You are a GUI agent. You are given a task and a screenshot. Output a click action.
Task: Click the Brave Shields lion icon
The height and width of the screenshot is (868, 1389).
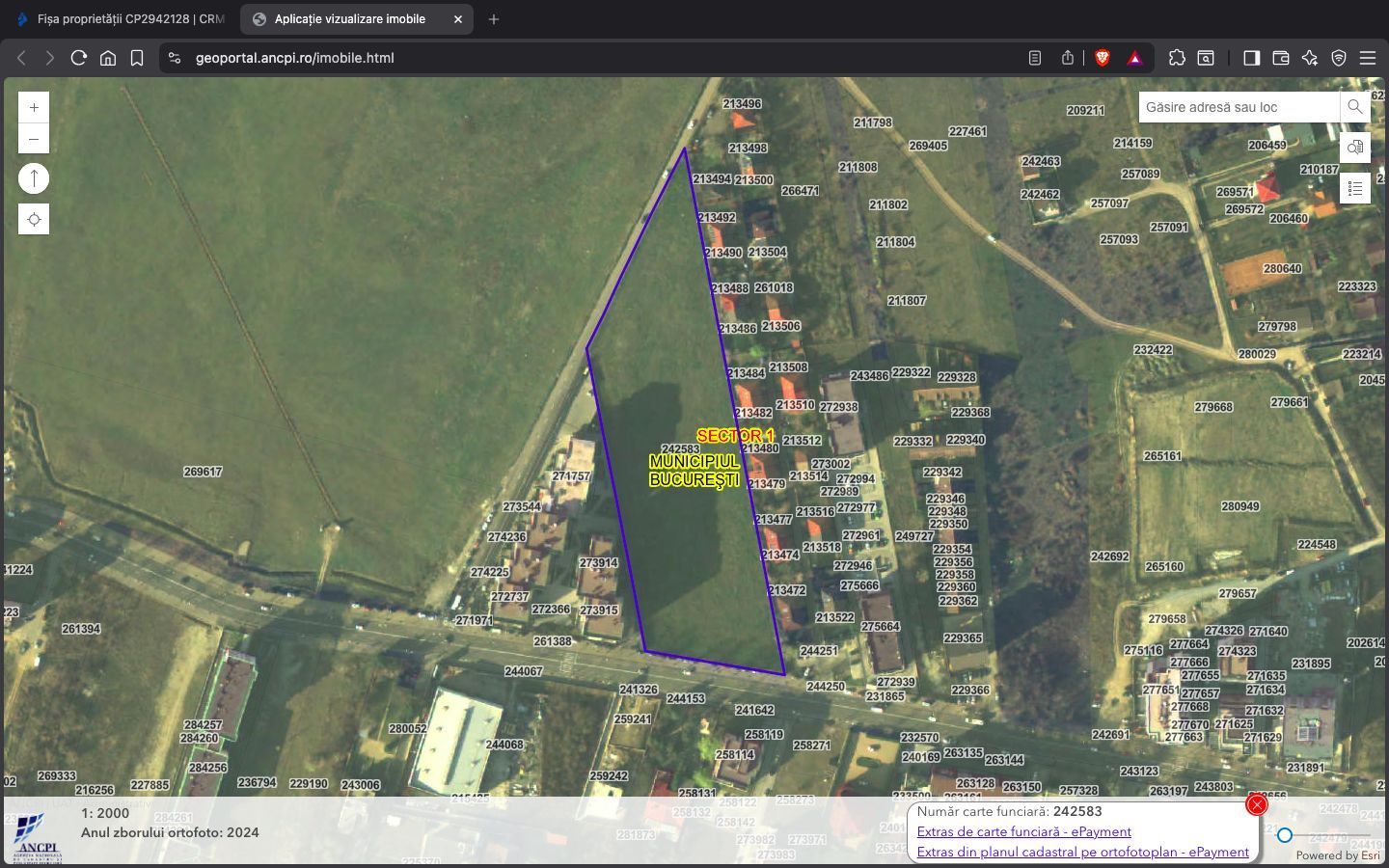click(1103, 58)
